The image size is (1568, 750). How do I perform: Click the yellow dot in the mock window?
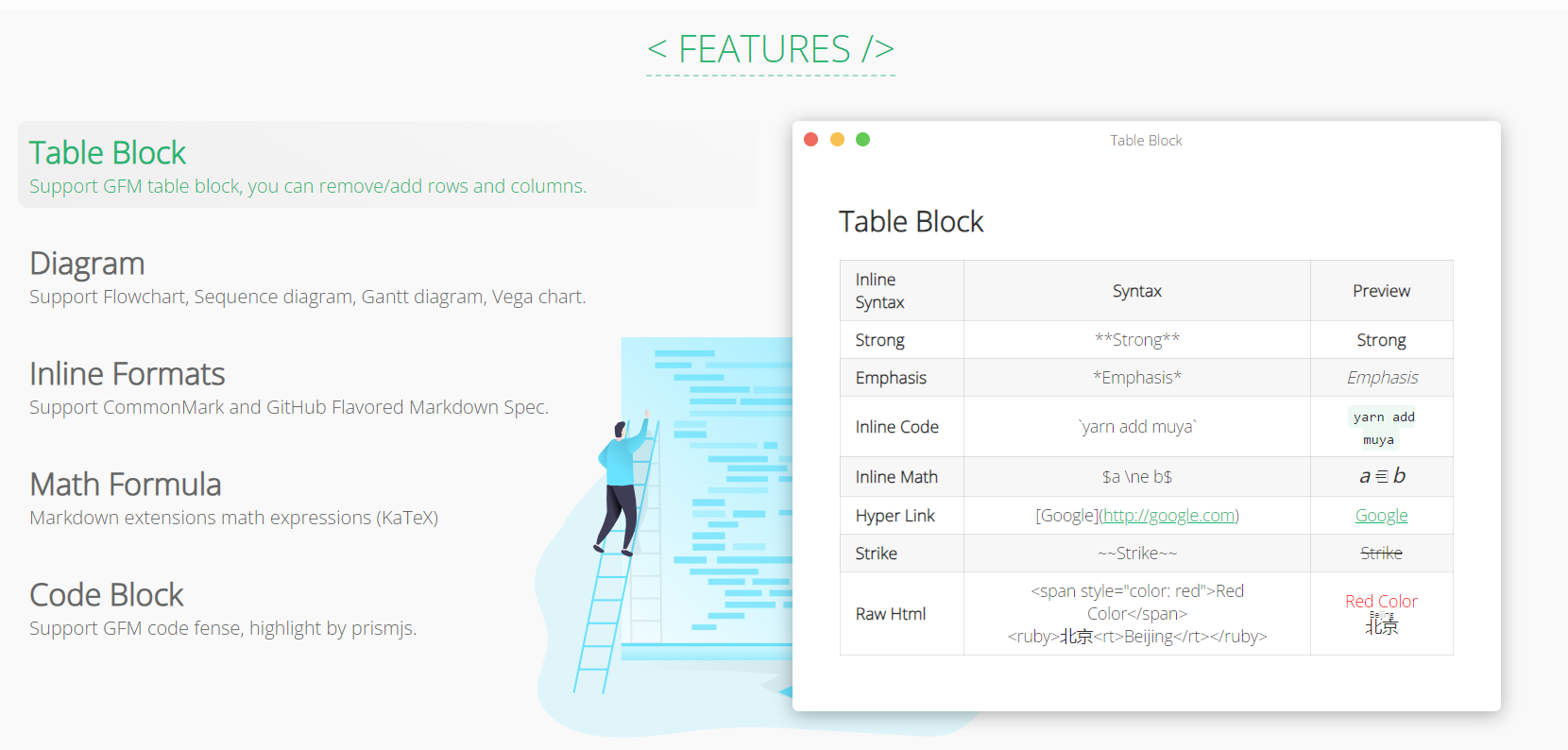pyautogui.click(x=837, y=140)
